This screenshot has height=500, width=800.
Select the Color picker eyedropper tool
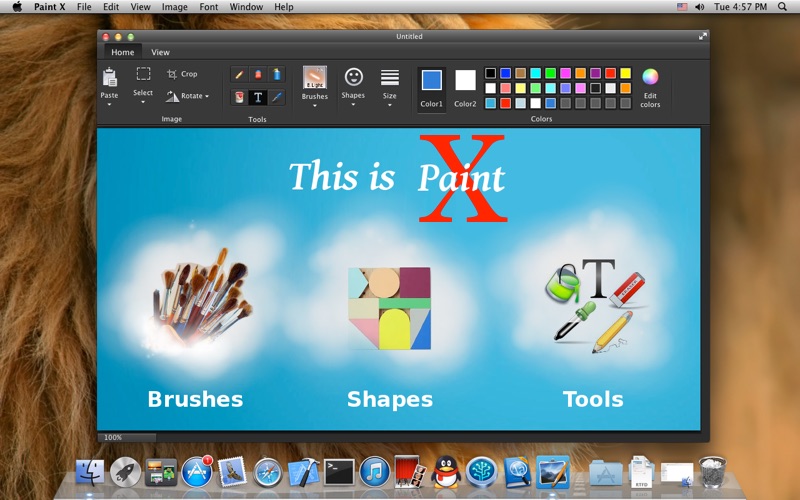pyautogui.click(x=277, y=97)
